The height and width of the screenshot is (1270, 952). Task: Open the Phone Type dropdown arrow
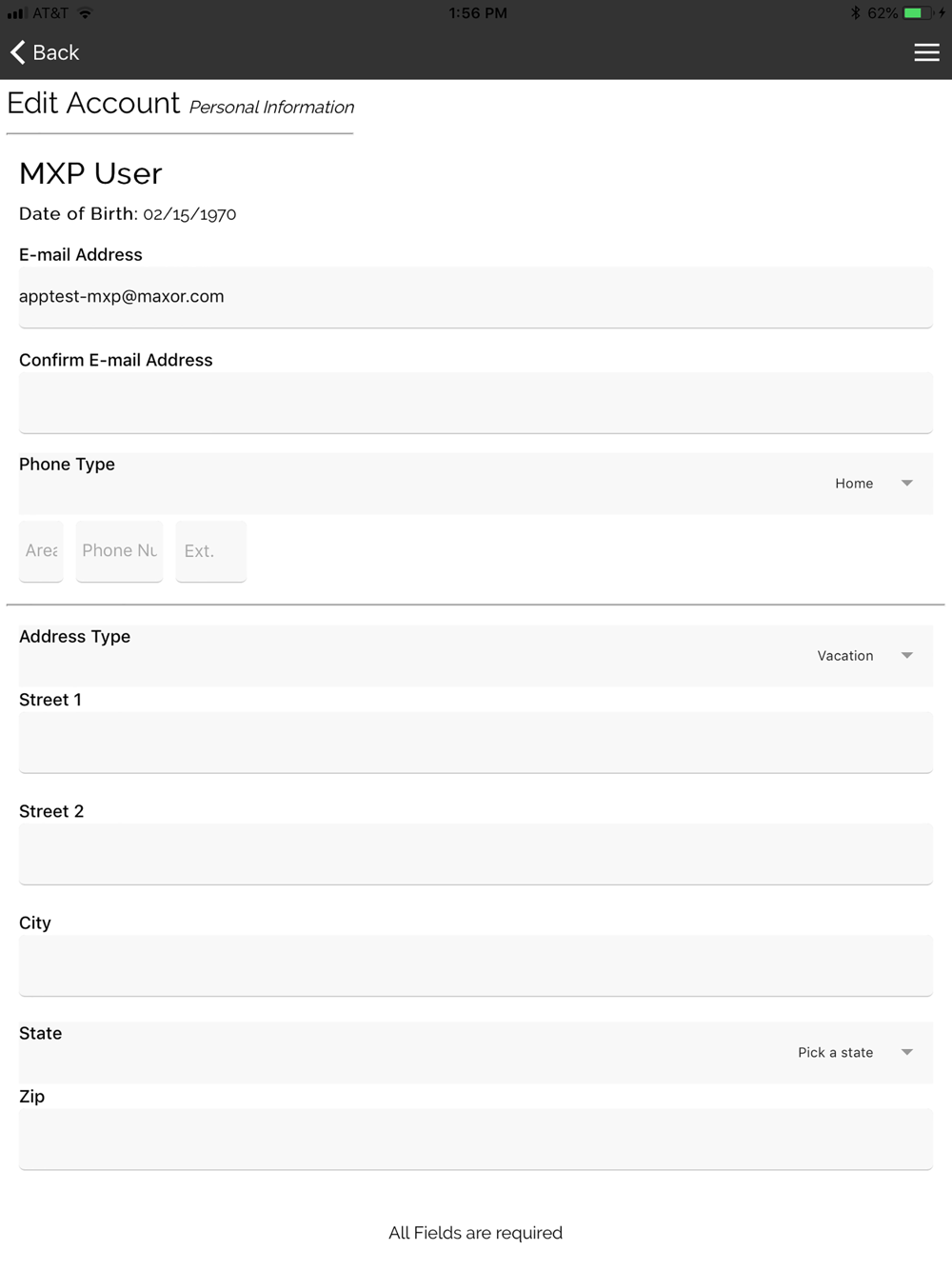tap(906, 484)
